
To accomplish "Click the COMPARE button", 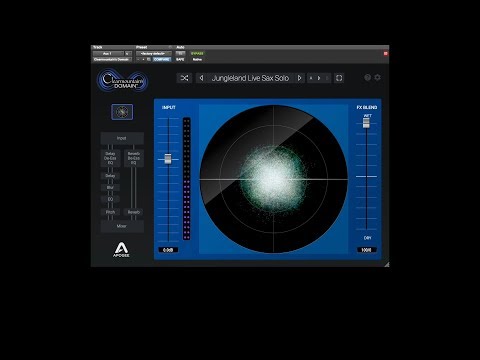I will [x=162, y=59].
